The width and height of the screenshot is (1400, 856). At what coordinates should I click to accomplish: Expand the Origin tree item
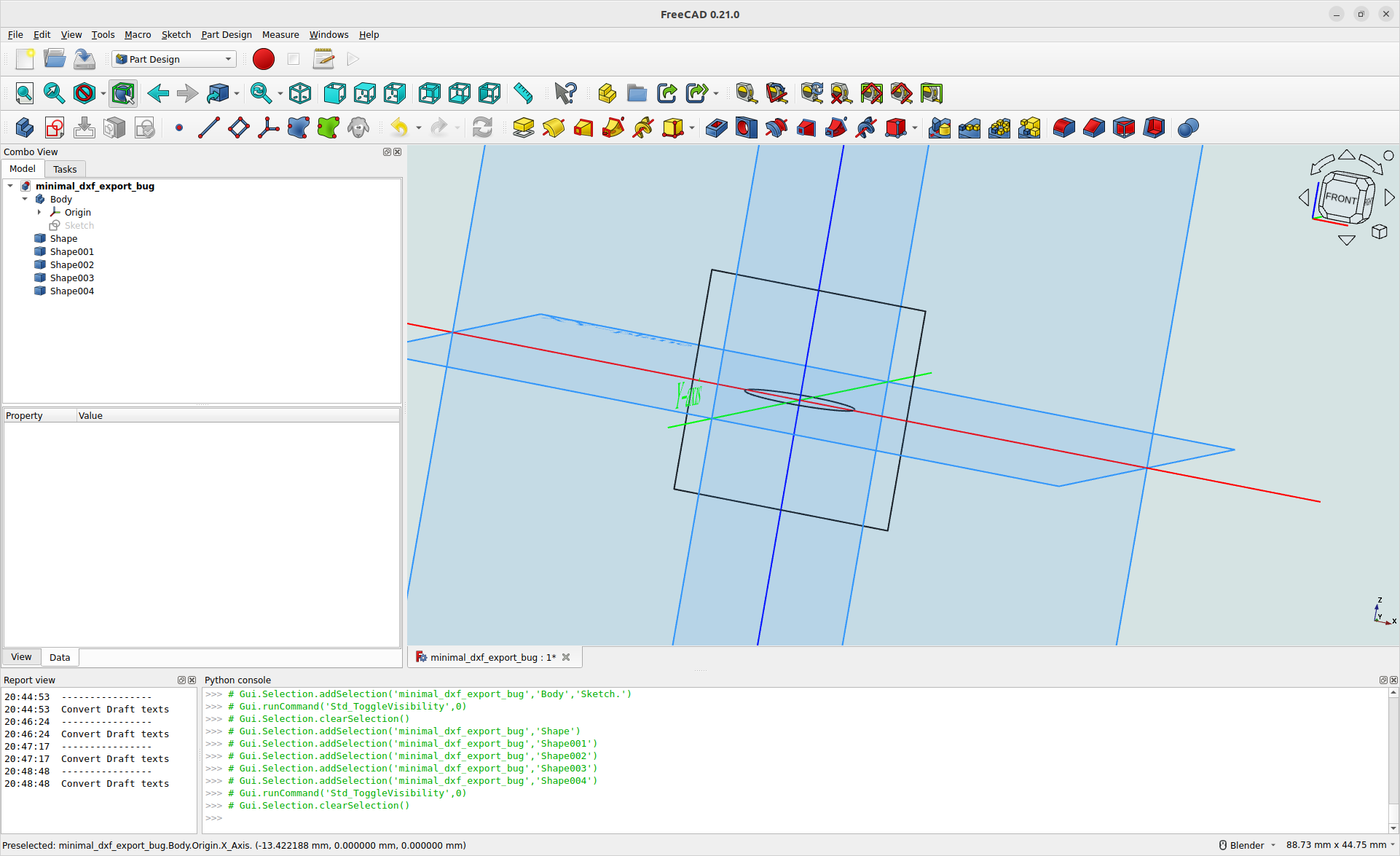pos(40,212)
